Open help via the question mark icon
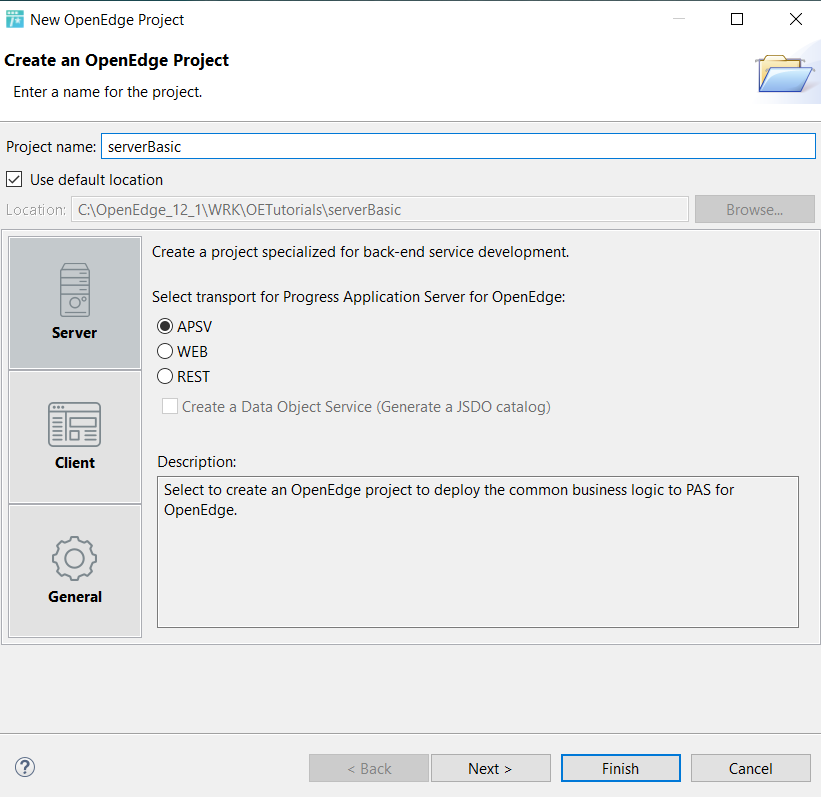Image resolution: width=821 pixels, height=797 pixels. 25,767
